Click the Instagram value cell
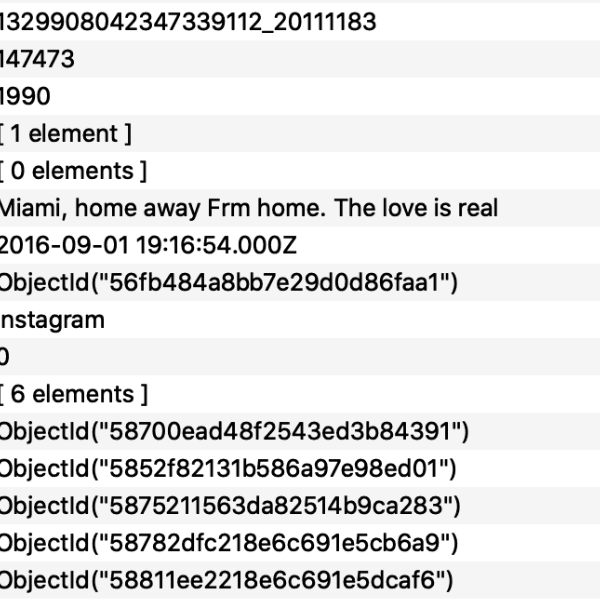The height and width of the screenshot is (600, 600). click(x=52, y=320)
